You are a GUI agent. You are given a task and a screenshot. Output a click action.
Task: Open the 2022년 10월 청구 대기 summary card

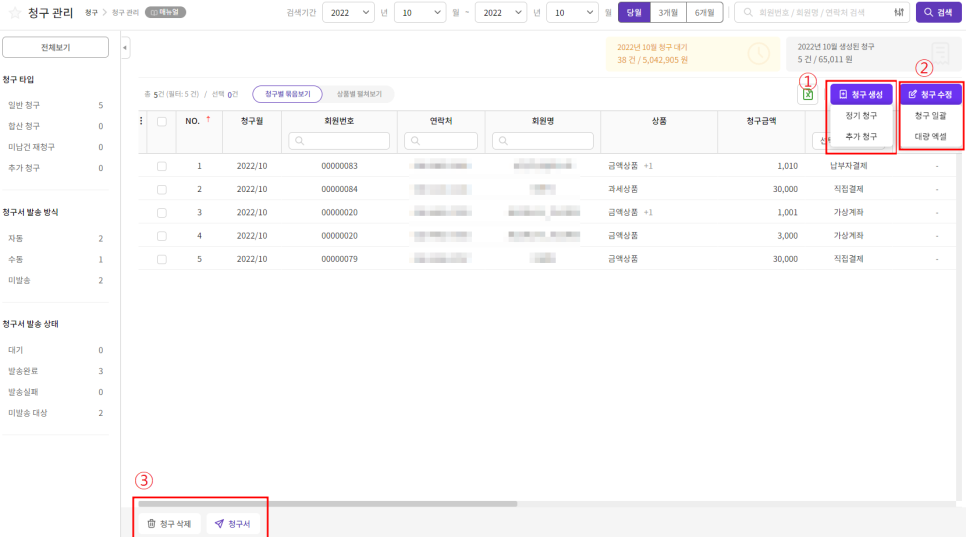click(x=692, y=54)
